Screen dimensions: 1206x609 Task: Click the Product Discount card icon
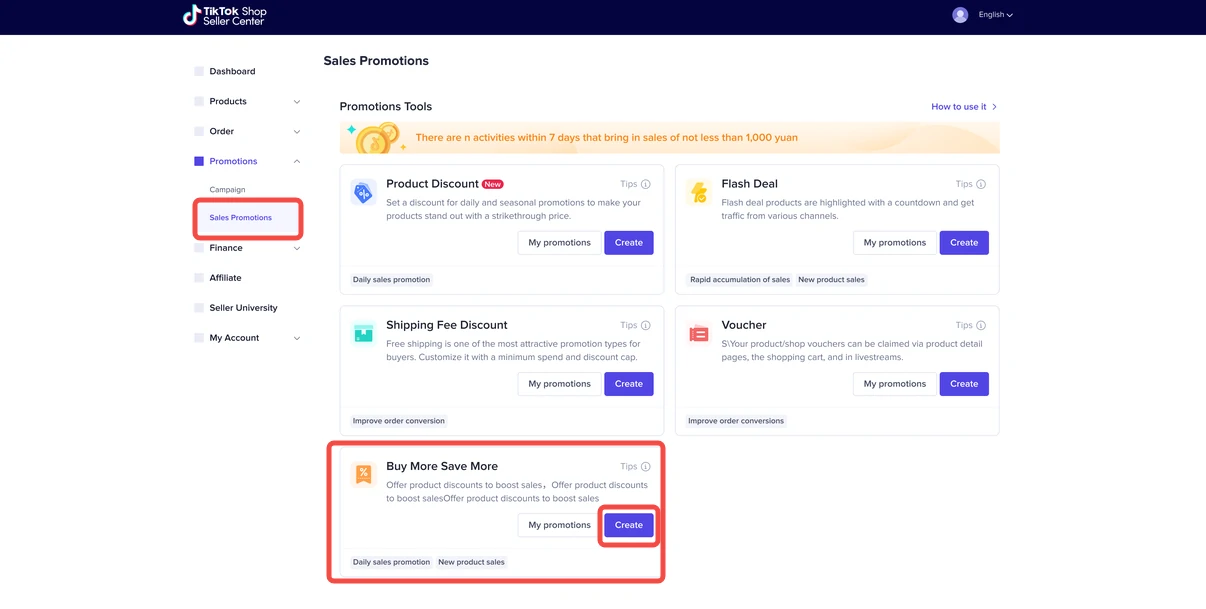pos(364,192)
